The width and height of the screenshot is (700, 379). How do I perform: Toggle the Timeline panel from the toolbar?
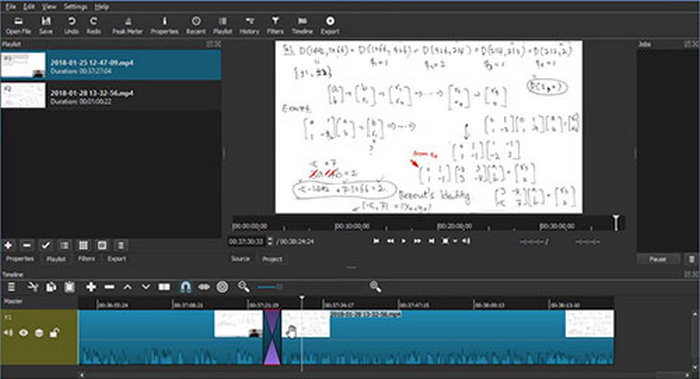302,25
